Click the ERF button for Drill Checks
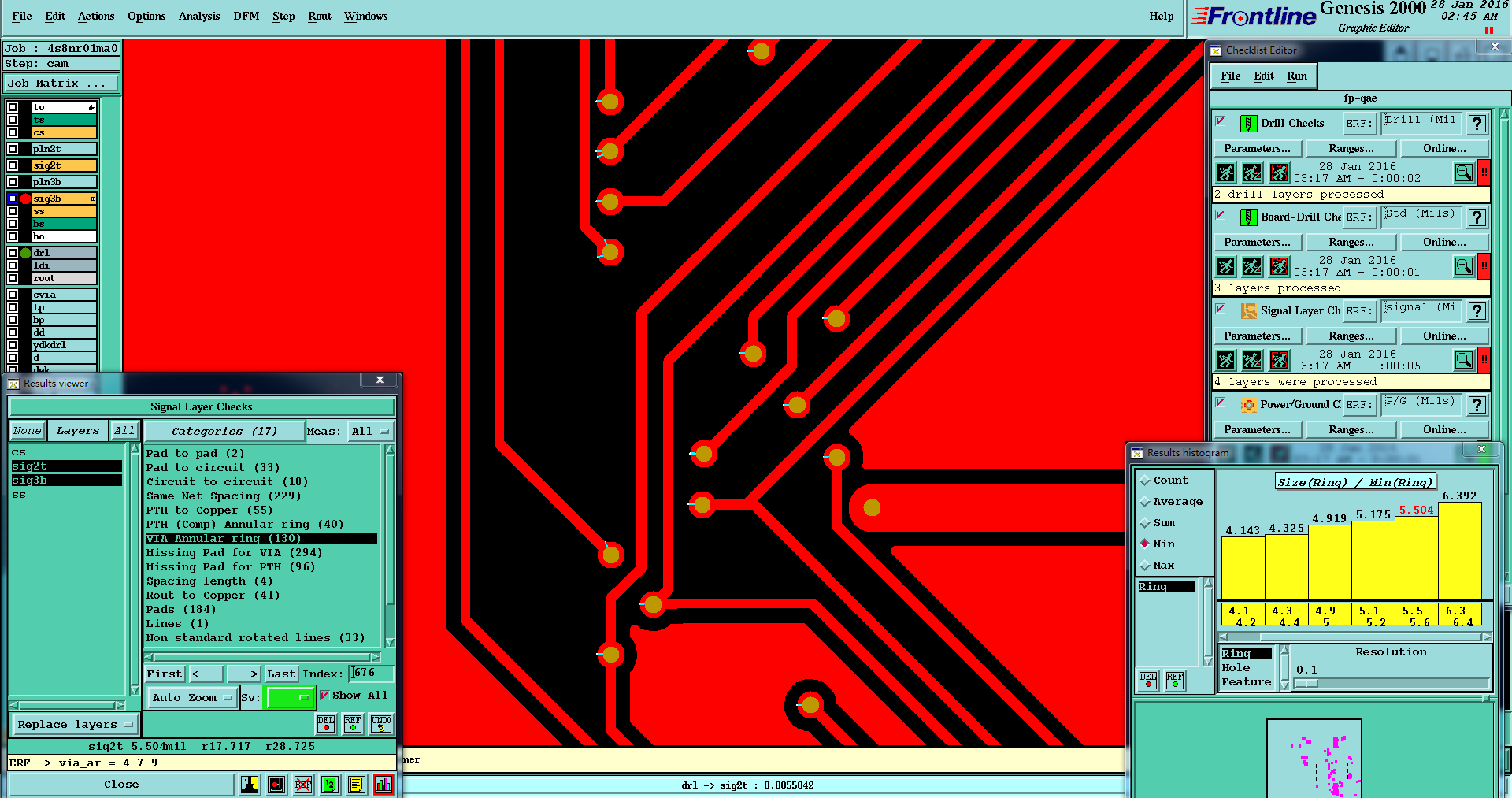This screenshot has height=798, width=1512. coord(1359,124)
